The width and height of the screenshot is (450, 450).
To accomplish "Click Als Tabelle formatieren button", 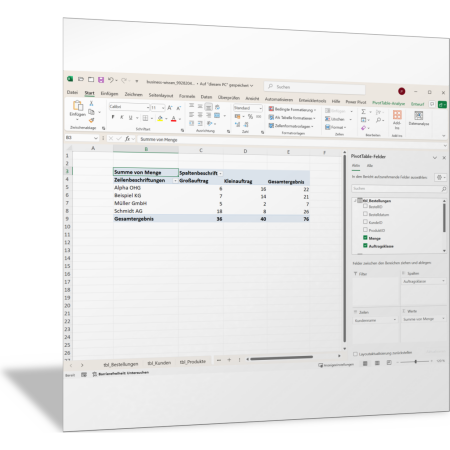I will tap(292, 118).
